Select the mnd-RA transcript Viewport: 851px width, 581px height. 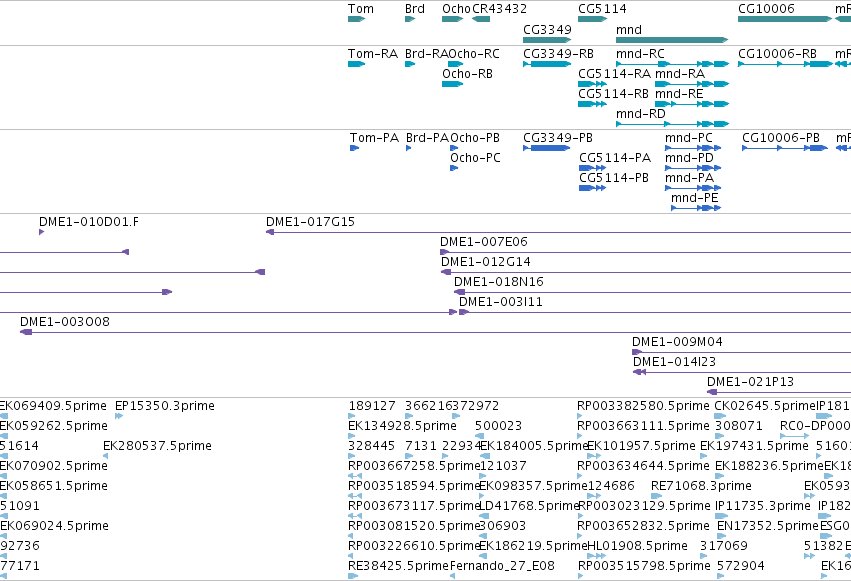point(692,84)
